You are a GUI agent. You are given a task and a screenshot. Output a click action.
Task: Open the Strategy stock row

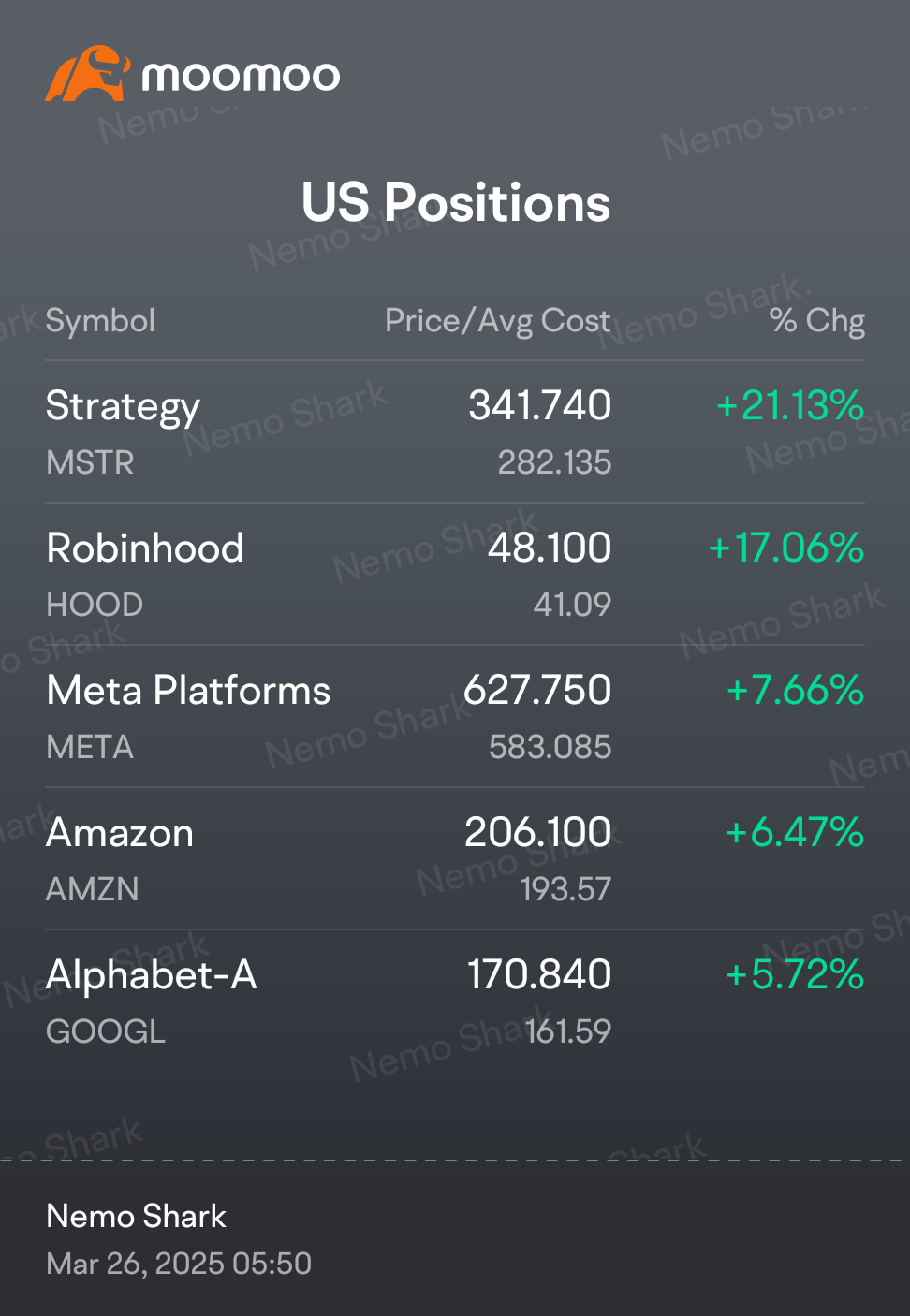tap(455, 432)
